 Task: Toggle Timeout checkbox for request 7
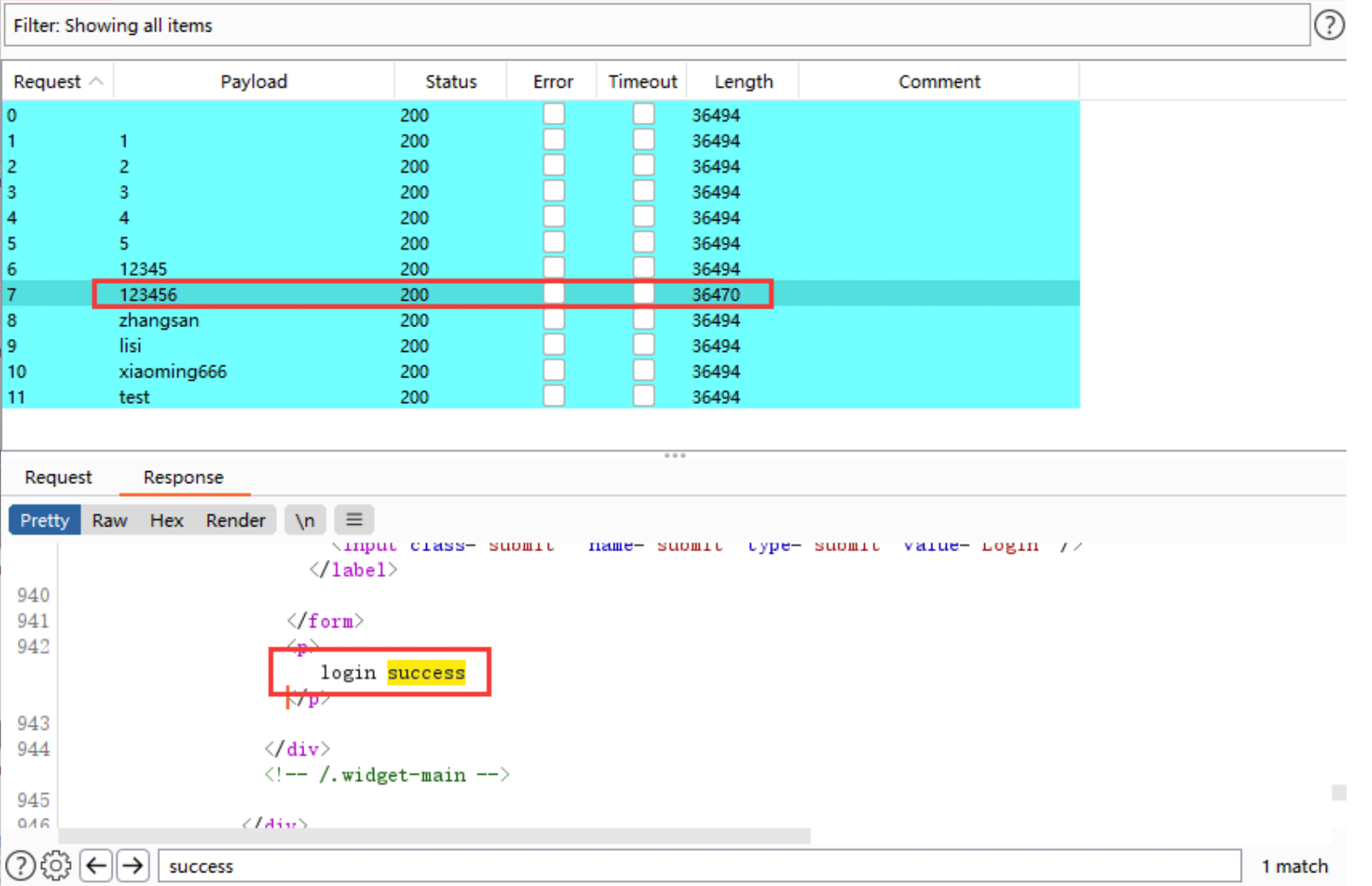coord(643,294)
